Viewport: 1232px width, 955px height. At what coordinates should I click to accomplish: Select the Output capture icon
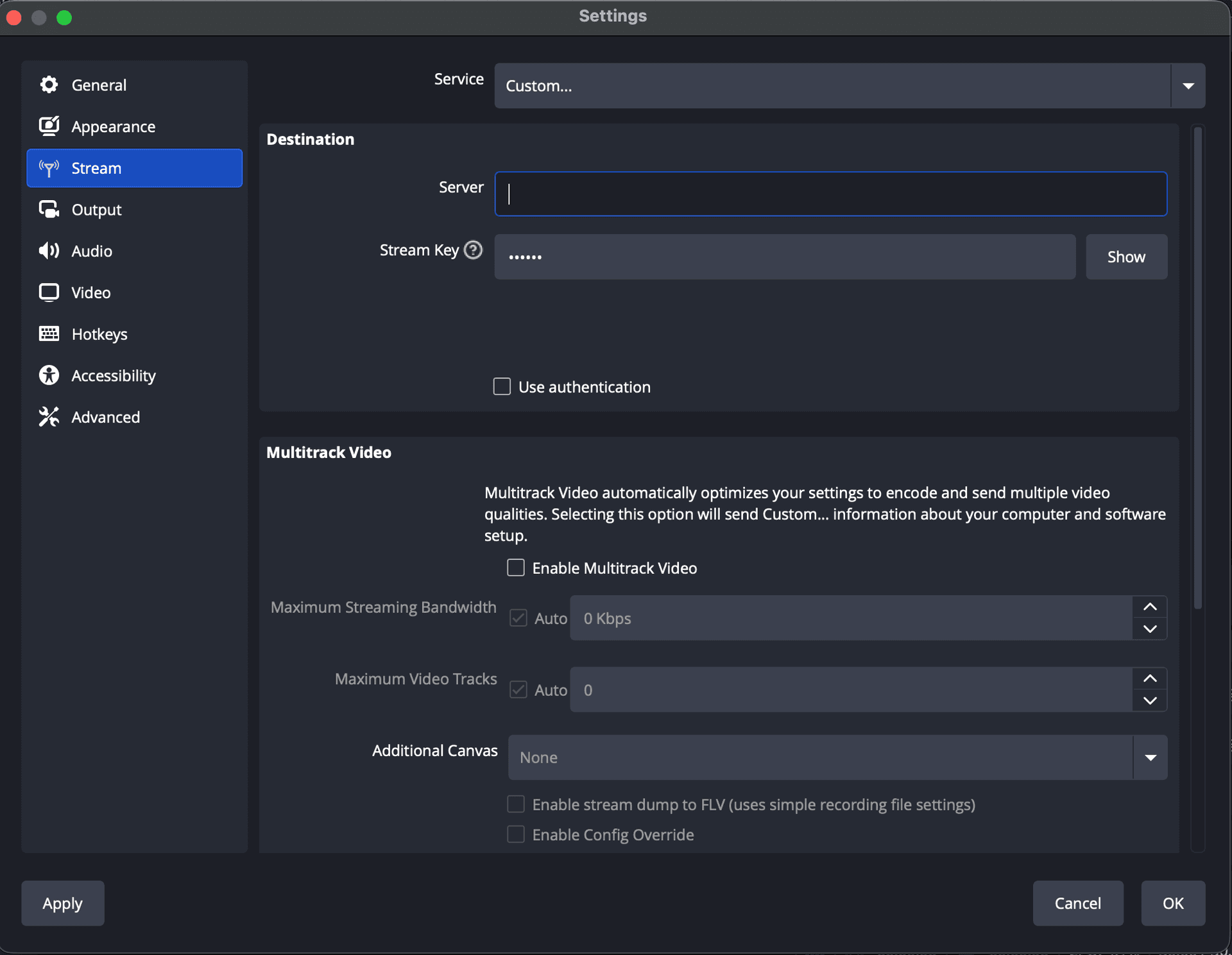tap(48, 209)
